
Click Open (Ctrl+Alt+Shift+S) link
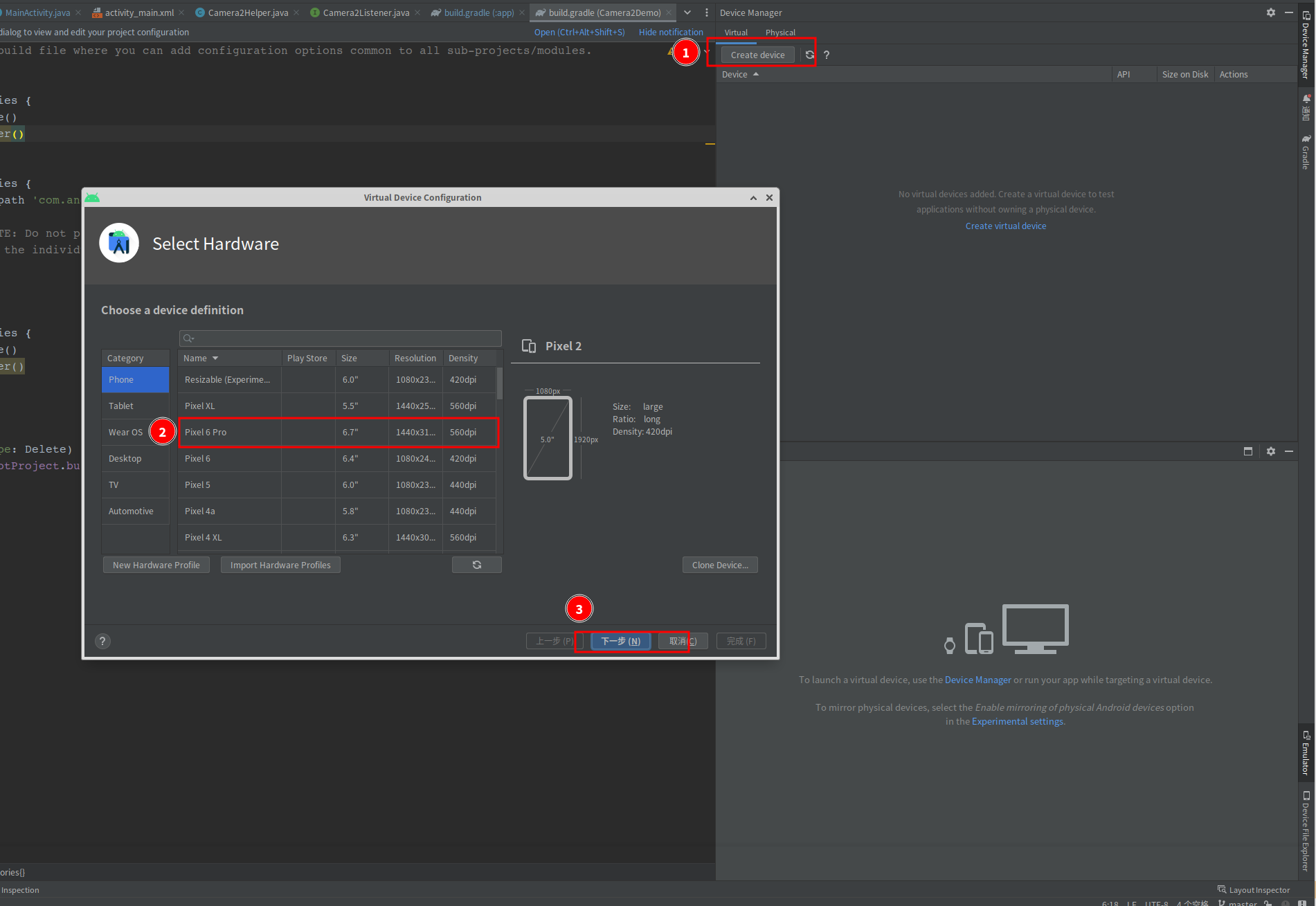579,32
